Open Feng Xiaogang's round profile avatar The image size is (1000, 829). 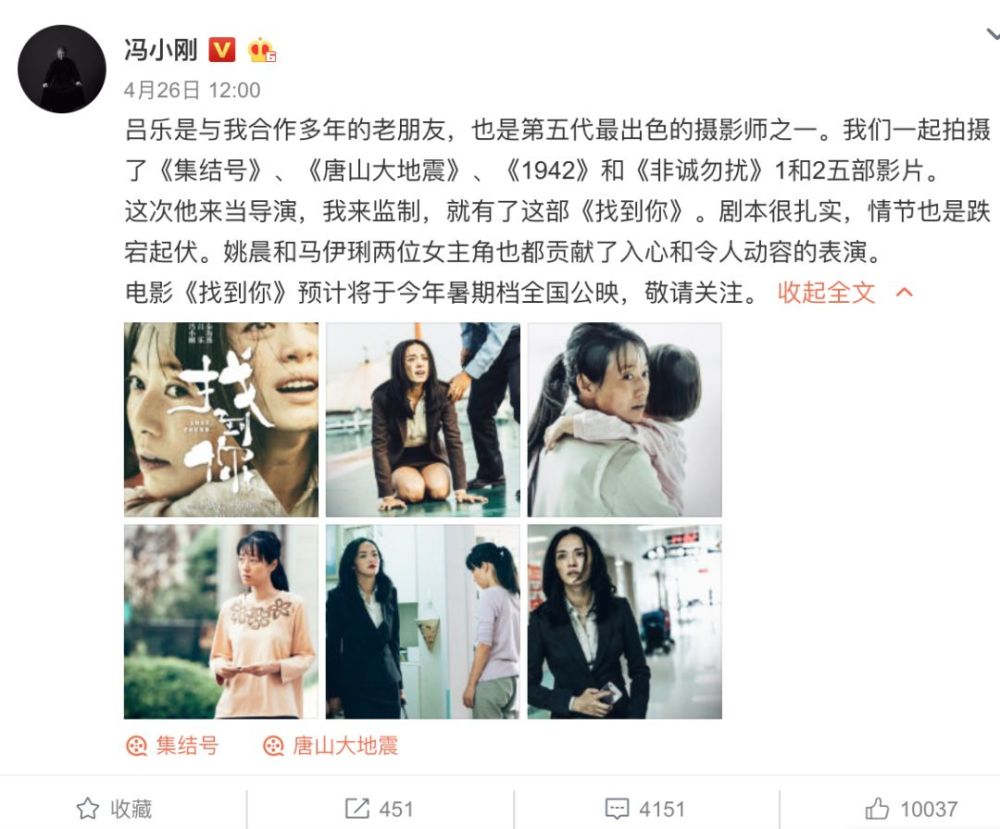point(62,69)
